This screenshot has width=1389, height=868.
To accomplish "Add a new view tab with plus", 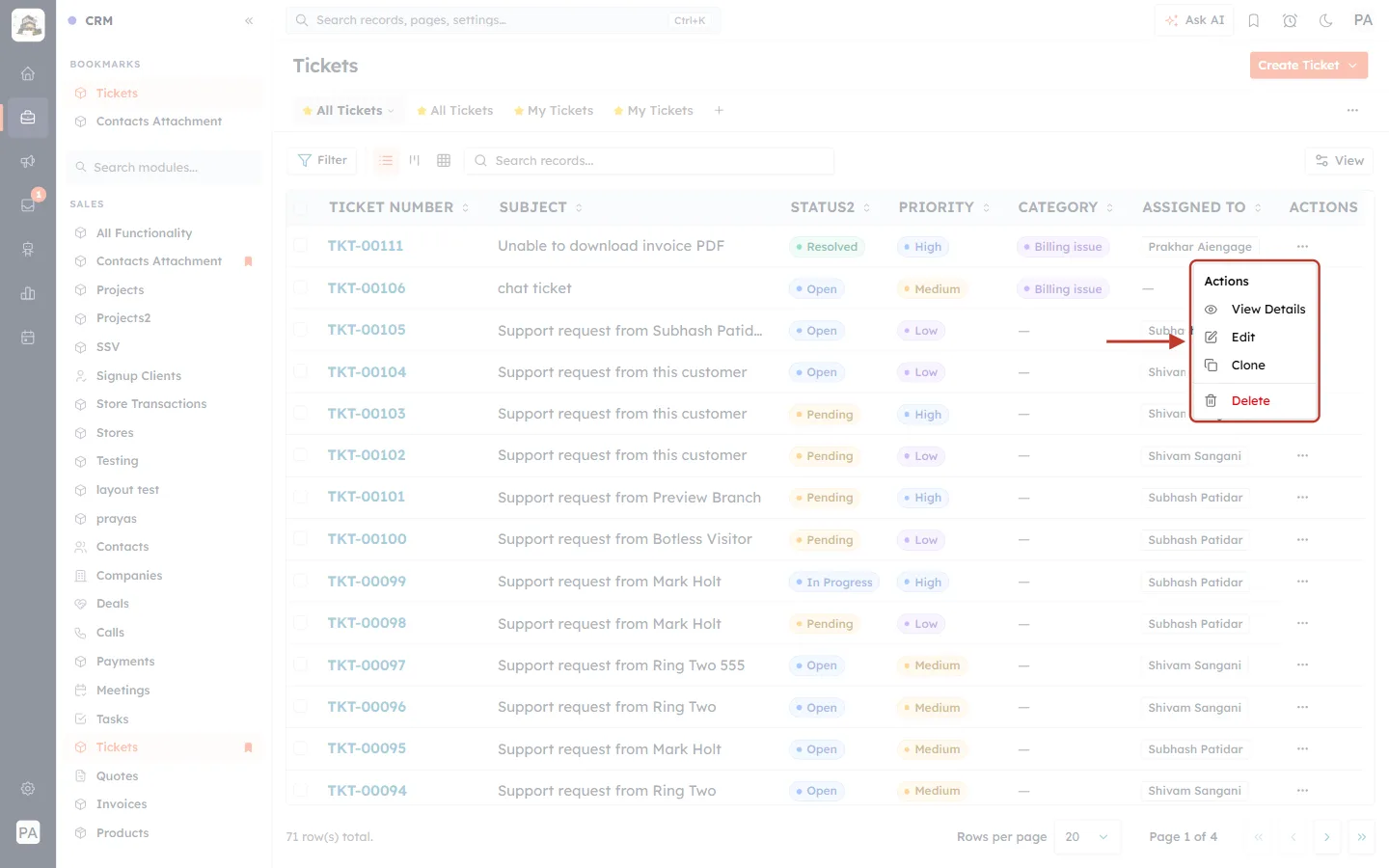I will [x=719, y=110].
